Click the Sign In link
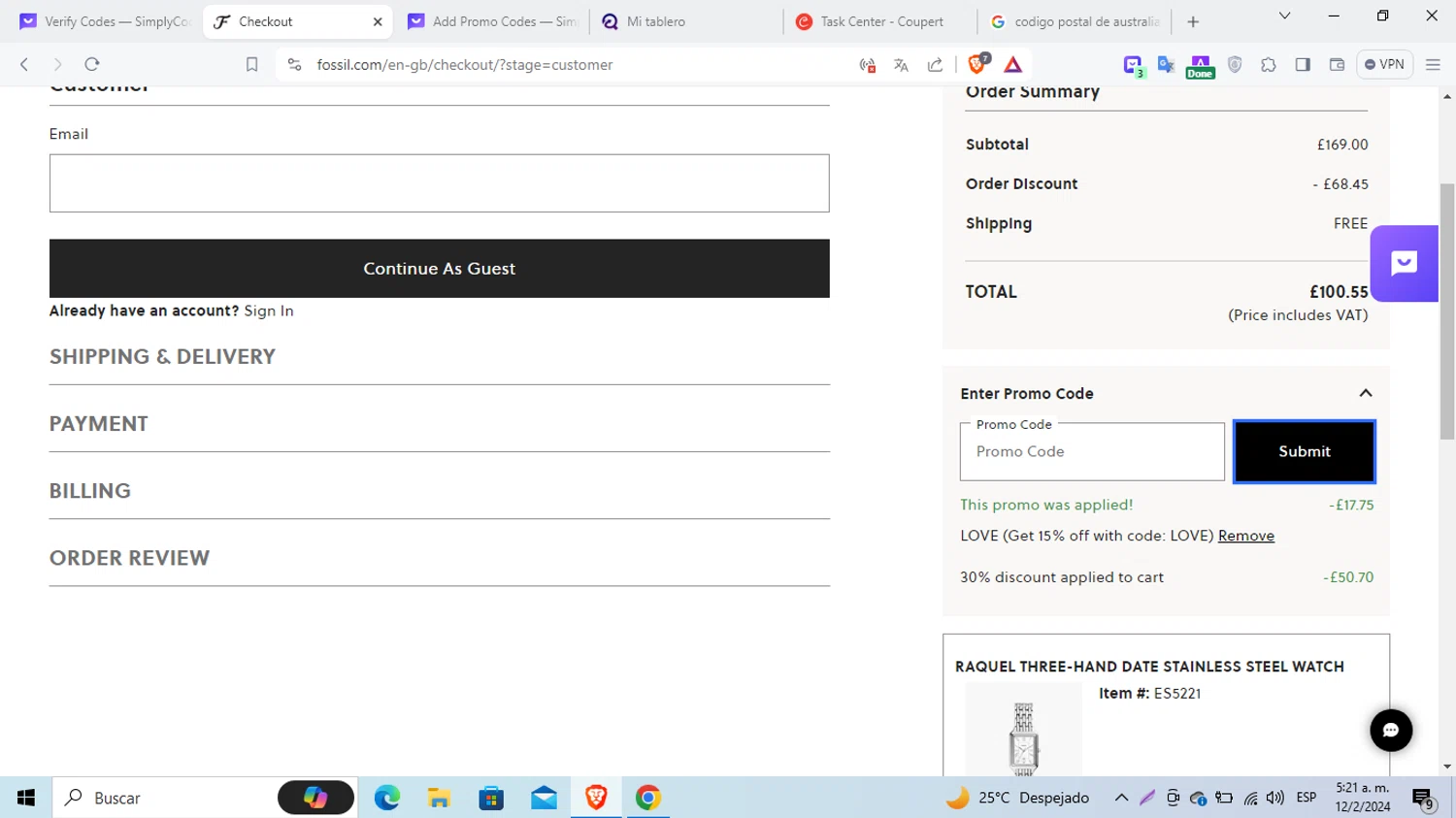This screenshot has height=818, width=1456. click(269, 311)
